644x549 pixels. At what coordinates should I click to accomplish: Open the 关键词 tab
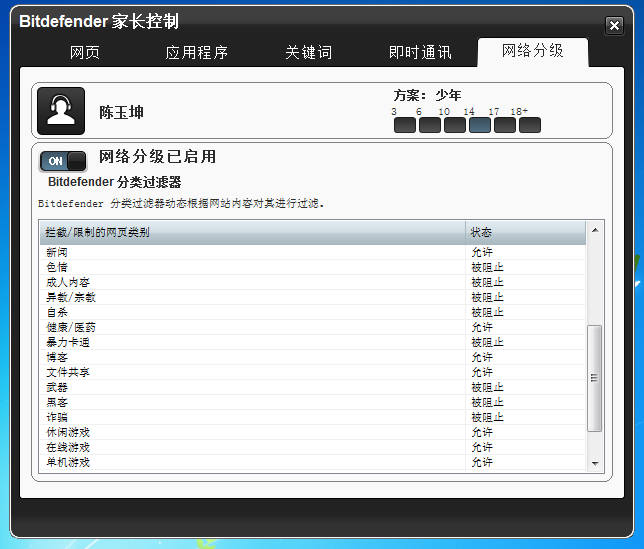tap(308, 52)
